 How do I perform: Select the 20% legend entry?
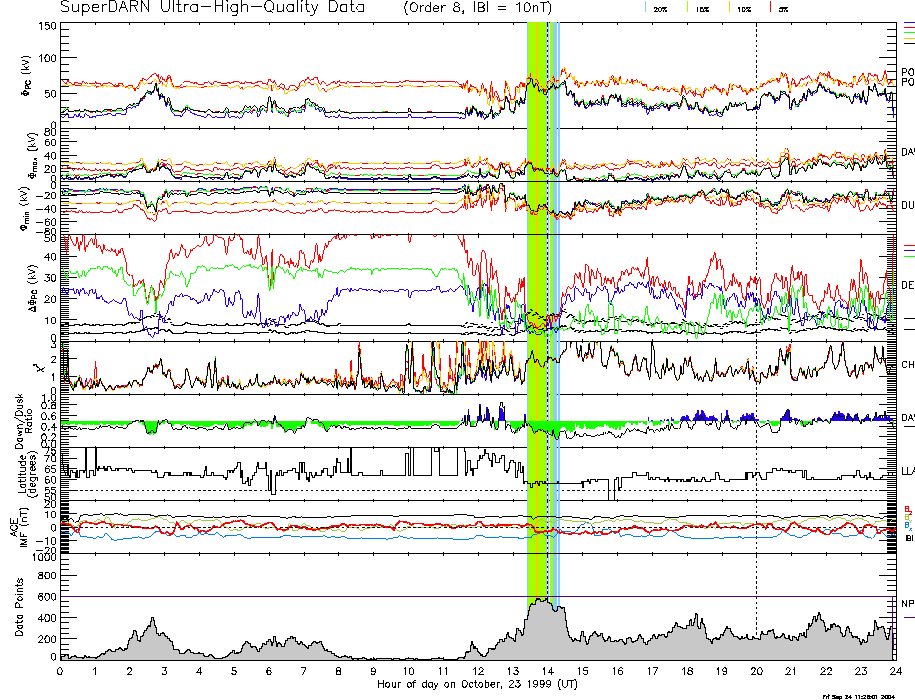pyautogui.click(x=660, y=9)
